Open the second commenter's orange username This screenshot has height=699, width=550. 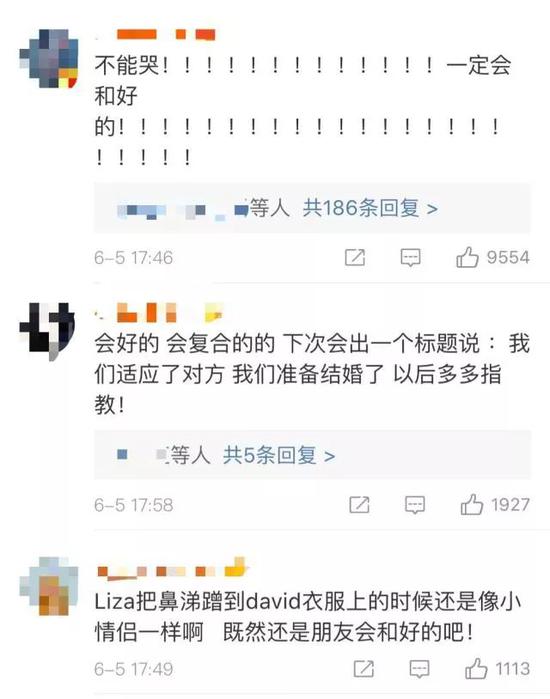[159, 312]
